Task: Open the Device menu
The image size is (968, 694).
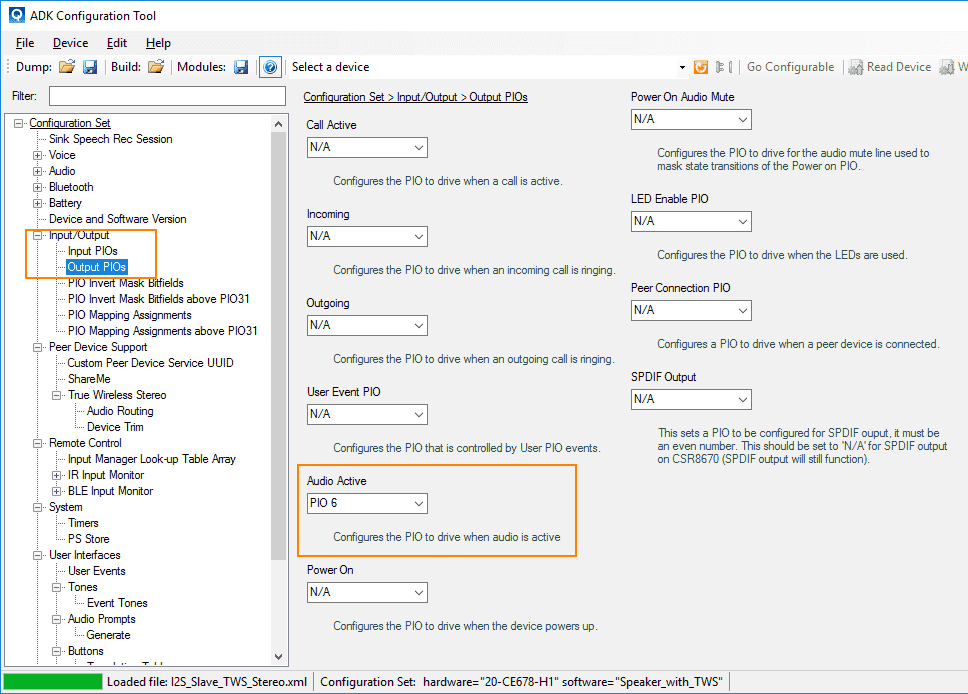Action: click(70, 43)
